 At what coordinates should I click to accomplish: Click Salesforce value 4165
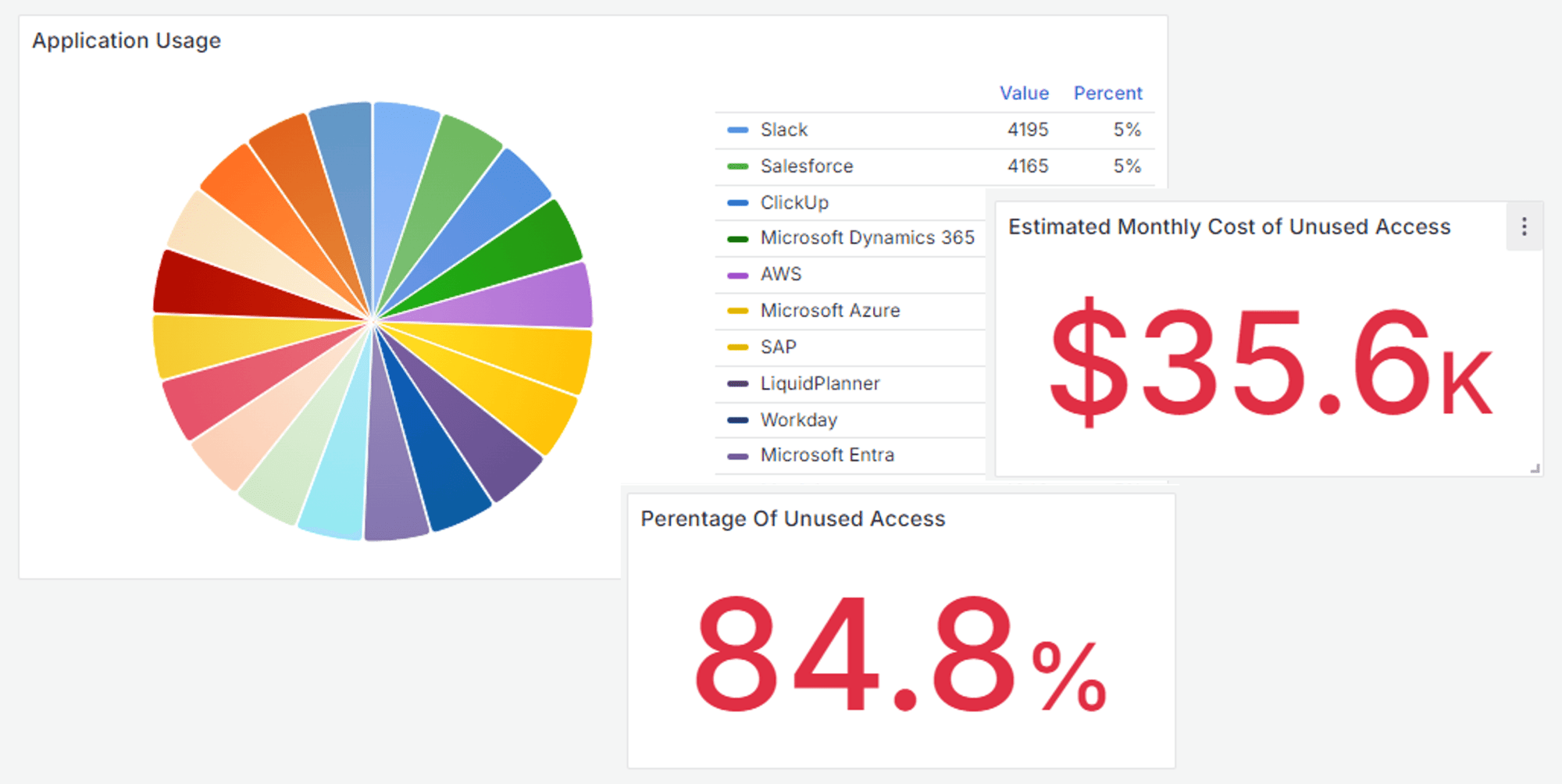1028,166
